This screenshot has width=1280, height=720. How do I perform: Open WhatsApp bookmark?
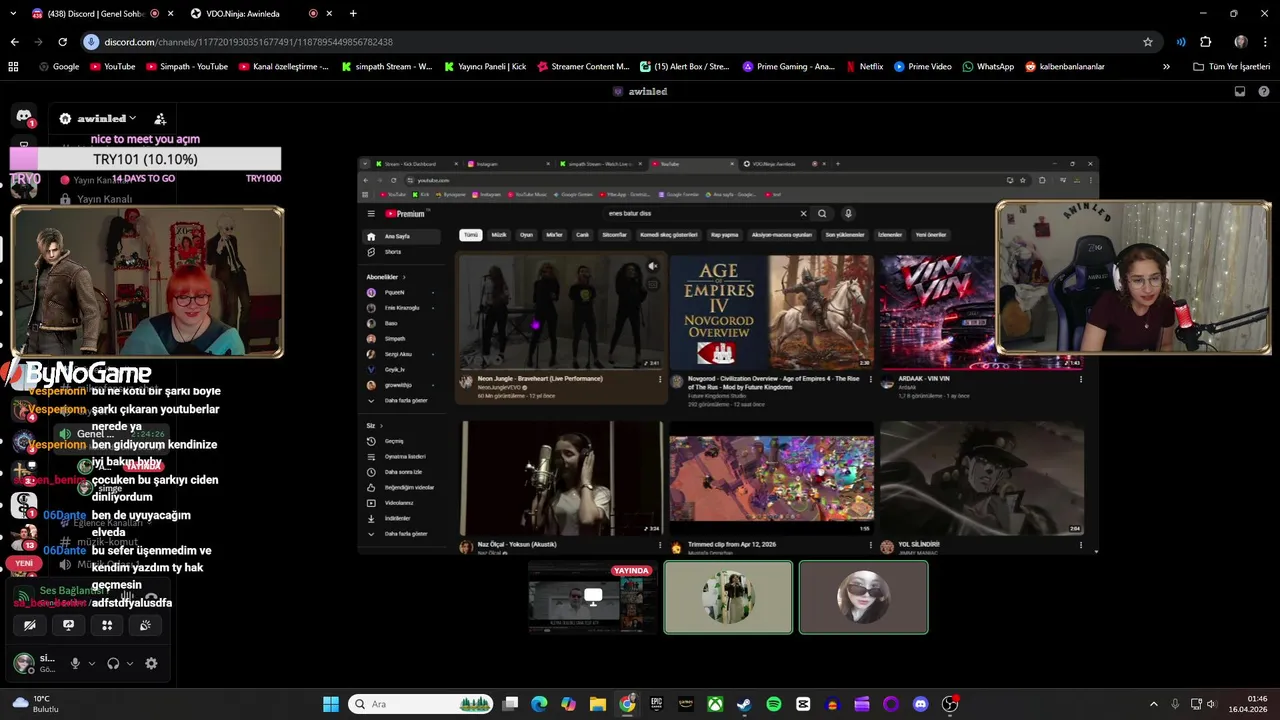pyautogui.click(x=988, y=67)
